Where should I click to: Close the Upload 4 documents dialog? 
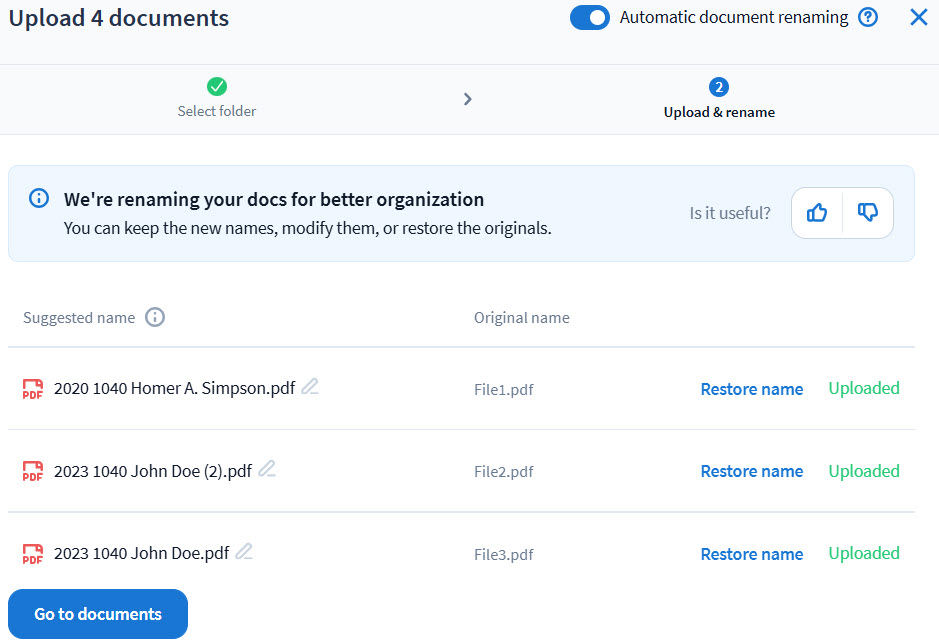click(x=918, y=17)
